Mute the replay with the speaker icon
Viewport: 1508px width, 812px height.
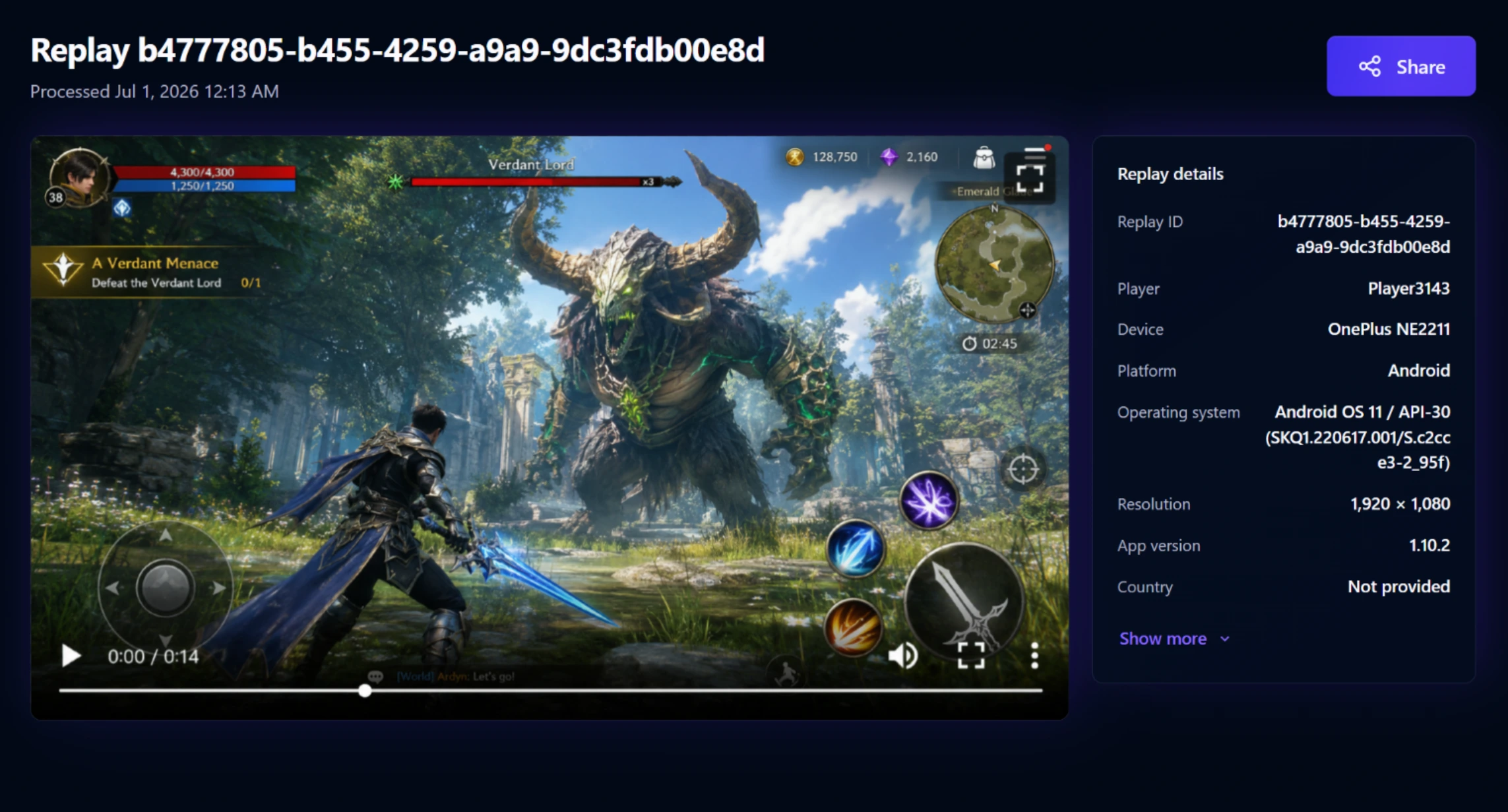[902, 656]
